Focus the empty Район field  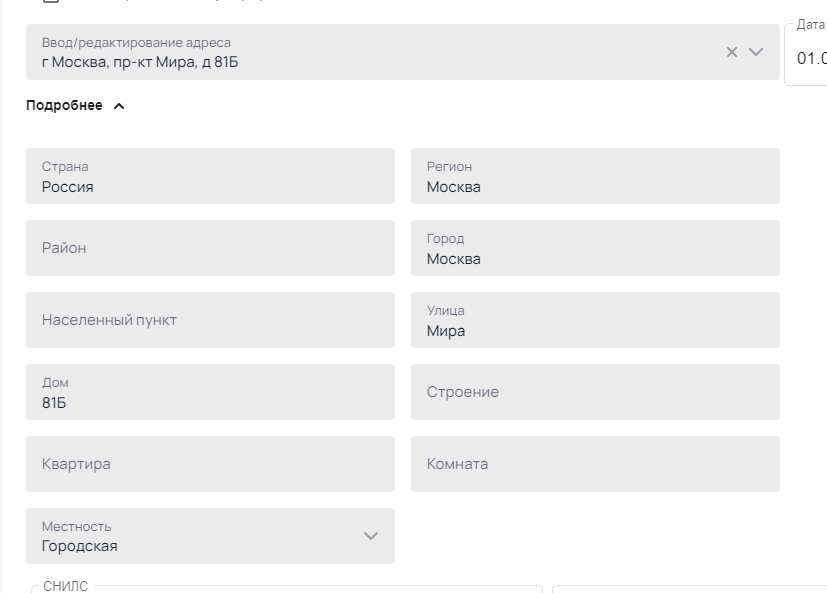click(x=210, y=248)
